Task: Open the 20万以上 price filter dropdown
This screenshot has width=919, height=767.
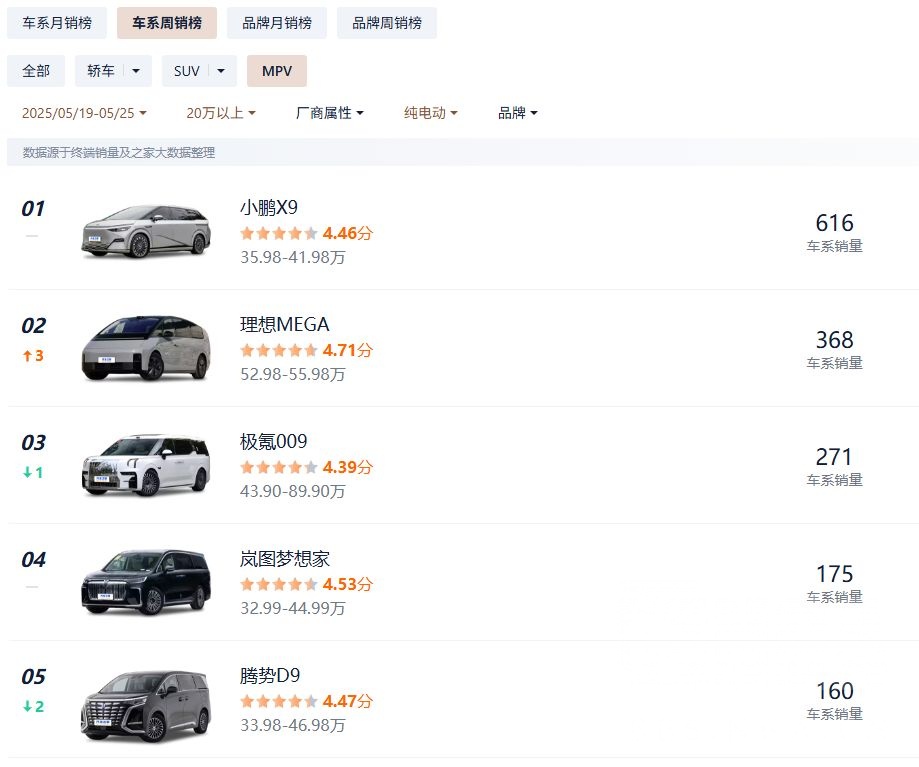Action: pos(220,113)
